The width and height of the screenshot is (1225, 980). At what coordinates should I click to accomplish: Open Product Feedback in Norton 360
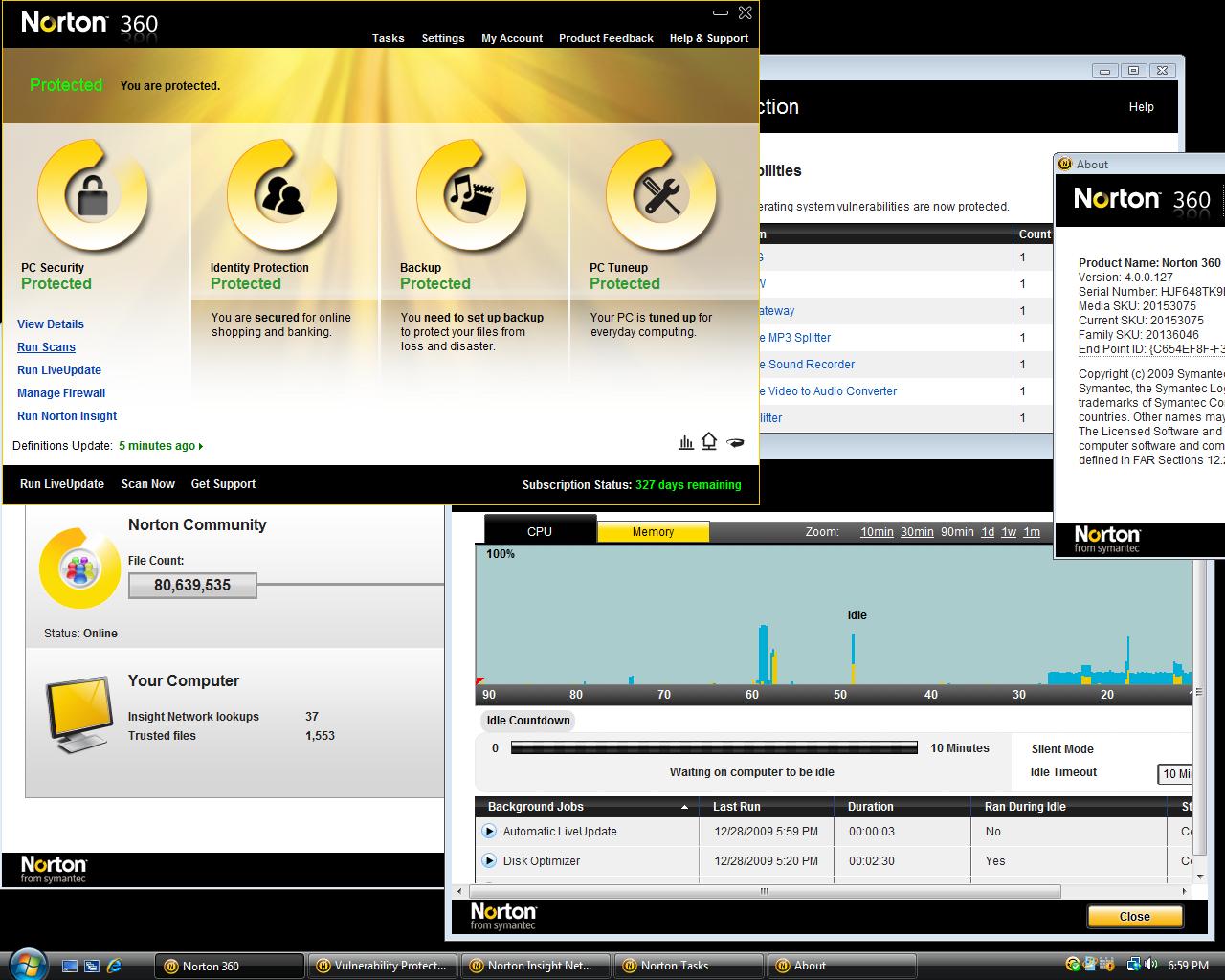[x=606, y=38]
